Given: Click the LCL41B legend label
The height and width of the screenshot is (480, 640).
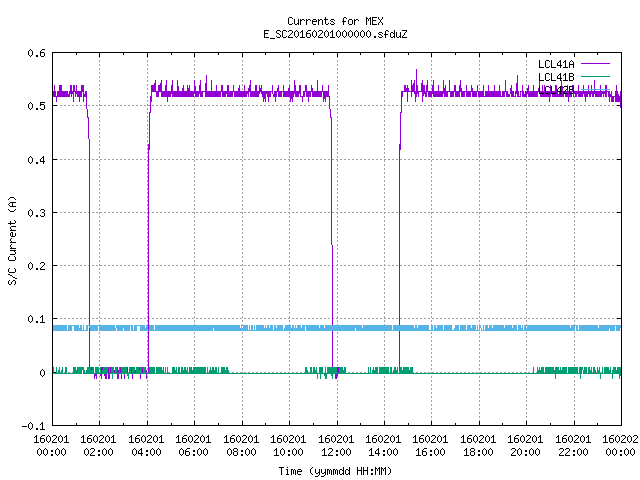Looking at the screenshot, I should (x=556, y=77).
